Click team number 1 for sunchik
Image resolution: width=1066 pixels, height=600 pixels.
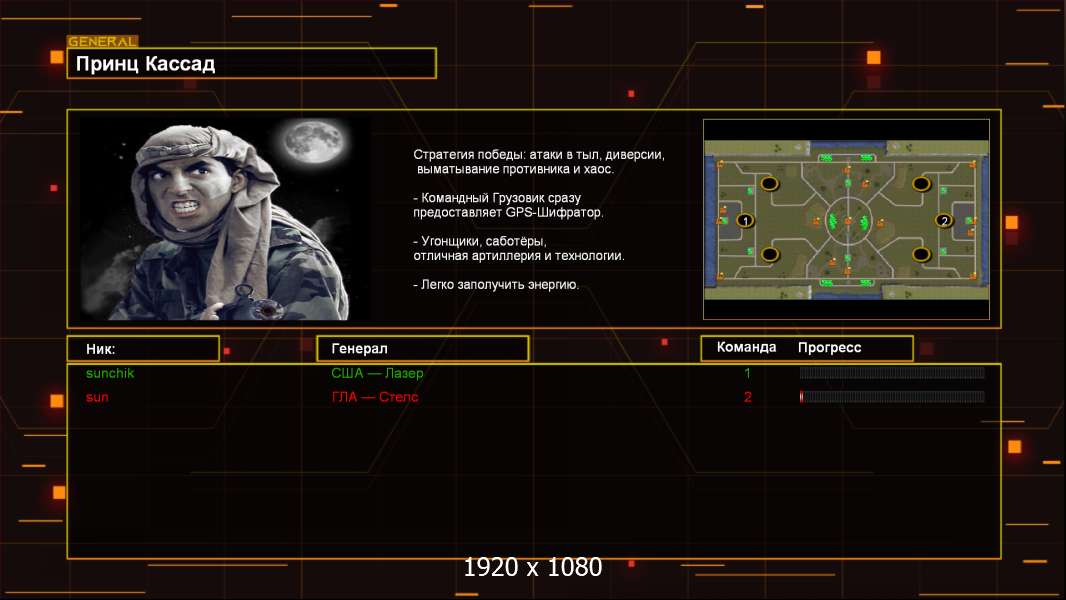pos(747,373)
